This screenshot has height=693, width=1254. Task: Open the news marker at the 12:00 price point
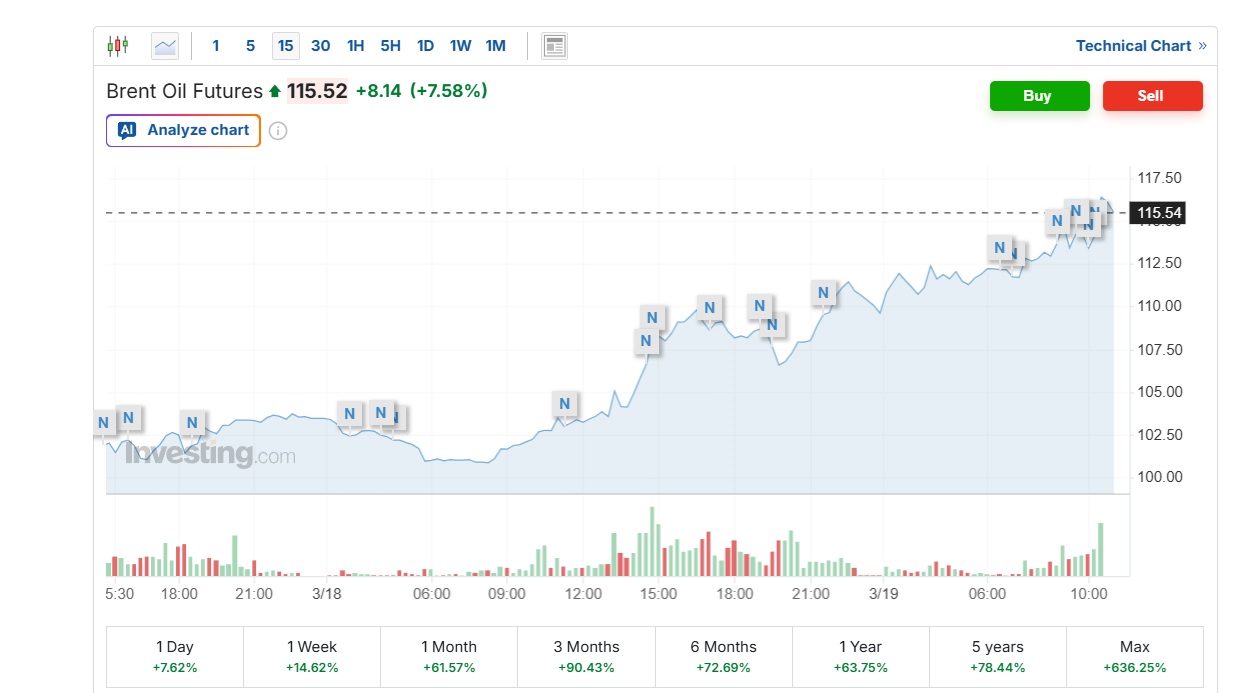coord(565,404)
